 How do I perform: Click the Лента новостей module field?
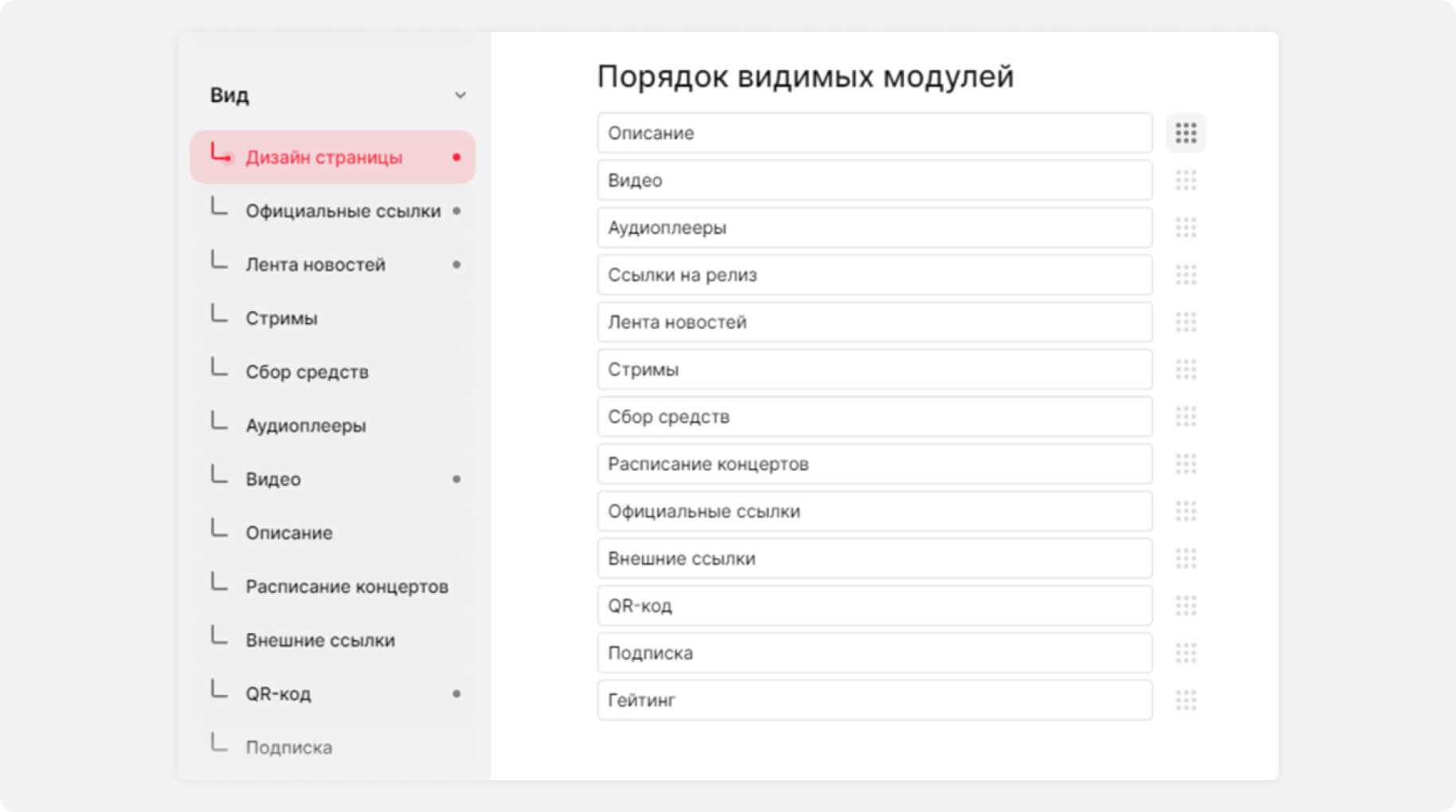(x=874, y=322)
